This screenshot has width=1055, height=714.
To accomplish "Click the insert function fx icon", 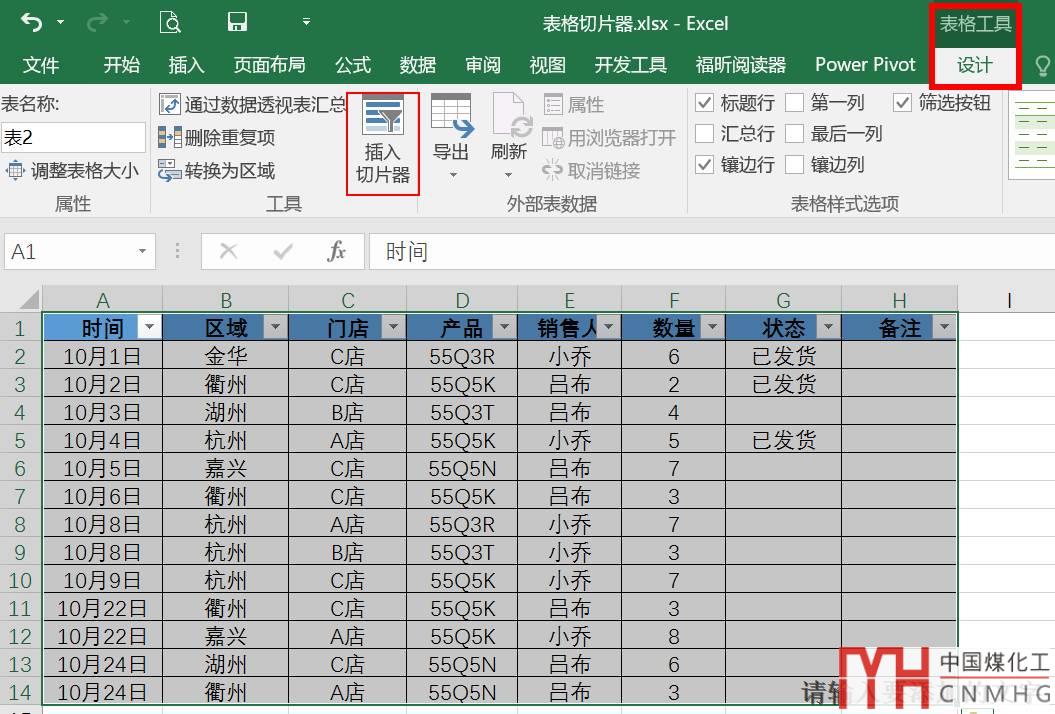I will (x=337, y=252).
